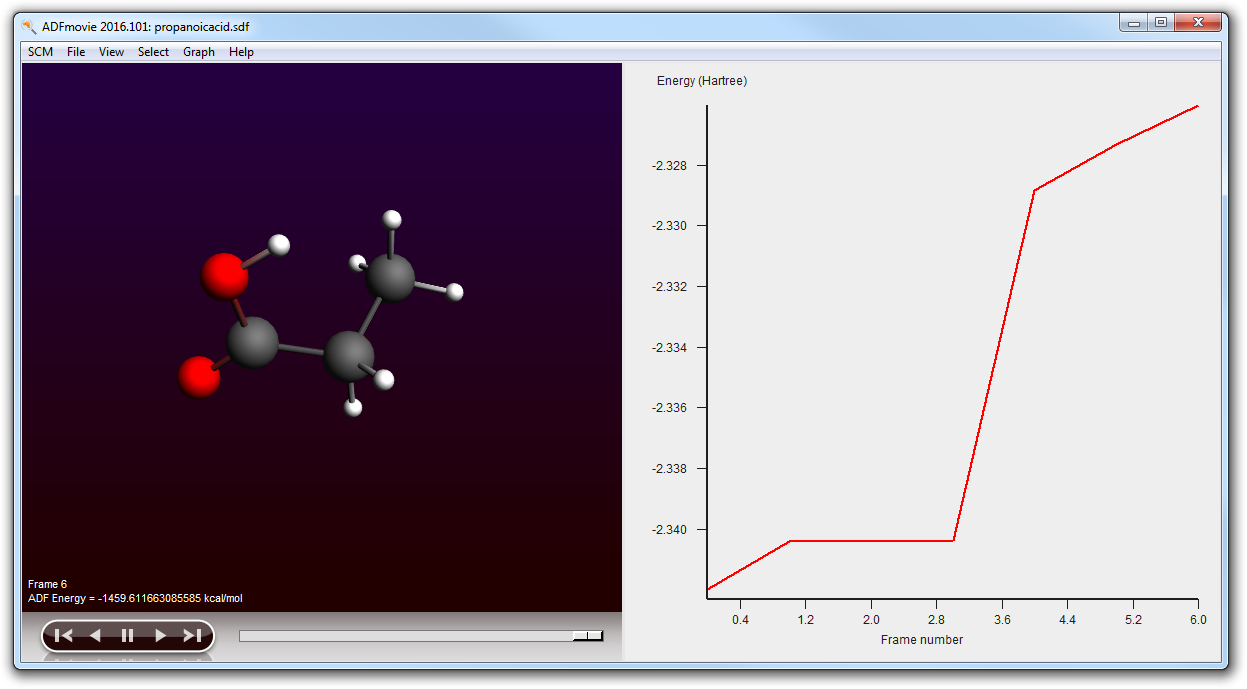The height and width of the screenshot is (689, 1247).
Task: Click the graph point at frame 6
Action: coord(1197,106)
